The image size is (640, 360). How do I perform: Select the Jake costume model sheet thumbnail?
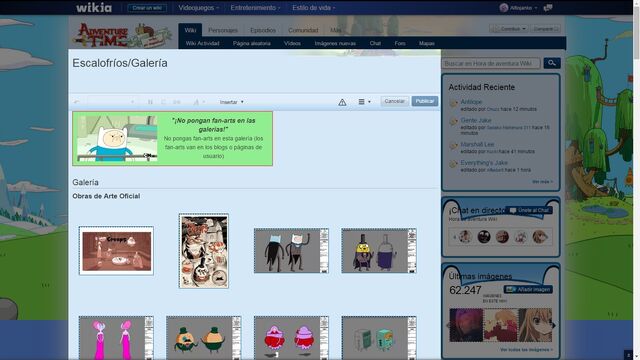pos(379,251)
